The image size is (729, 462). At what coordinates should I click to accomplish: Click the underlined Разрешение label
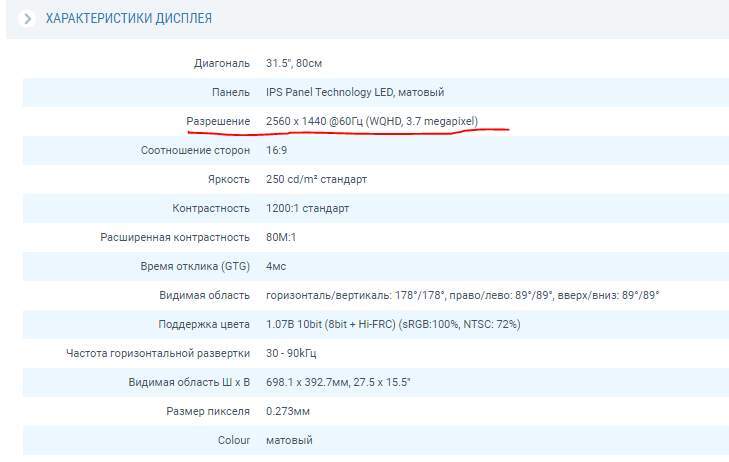click(218, 121)
